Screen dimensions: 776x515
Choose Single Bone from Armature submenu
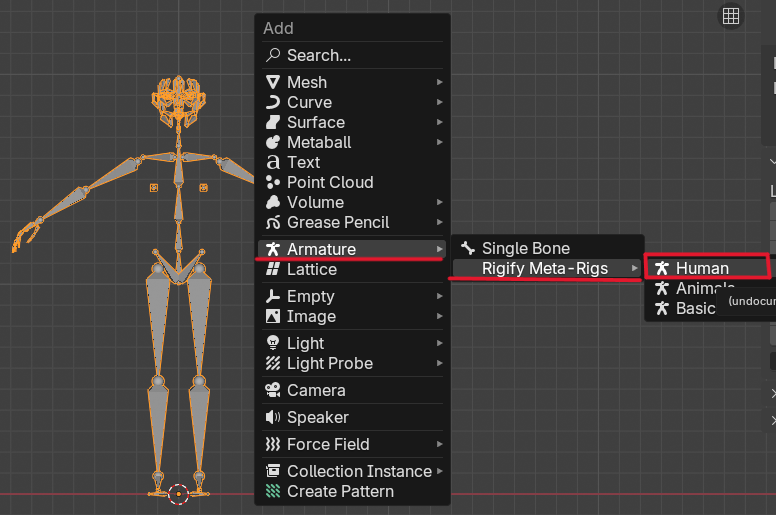525,248
